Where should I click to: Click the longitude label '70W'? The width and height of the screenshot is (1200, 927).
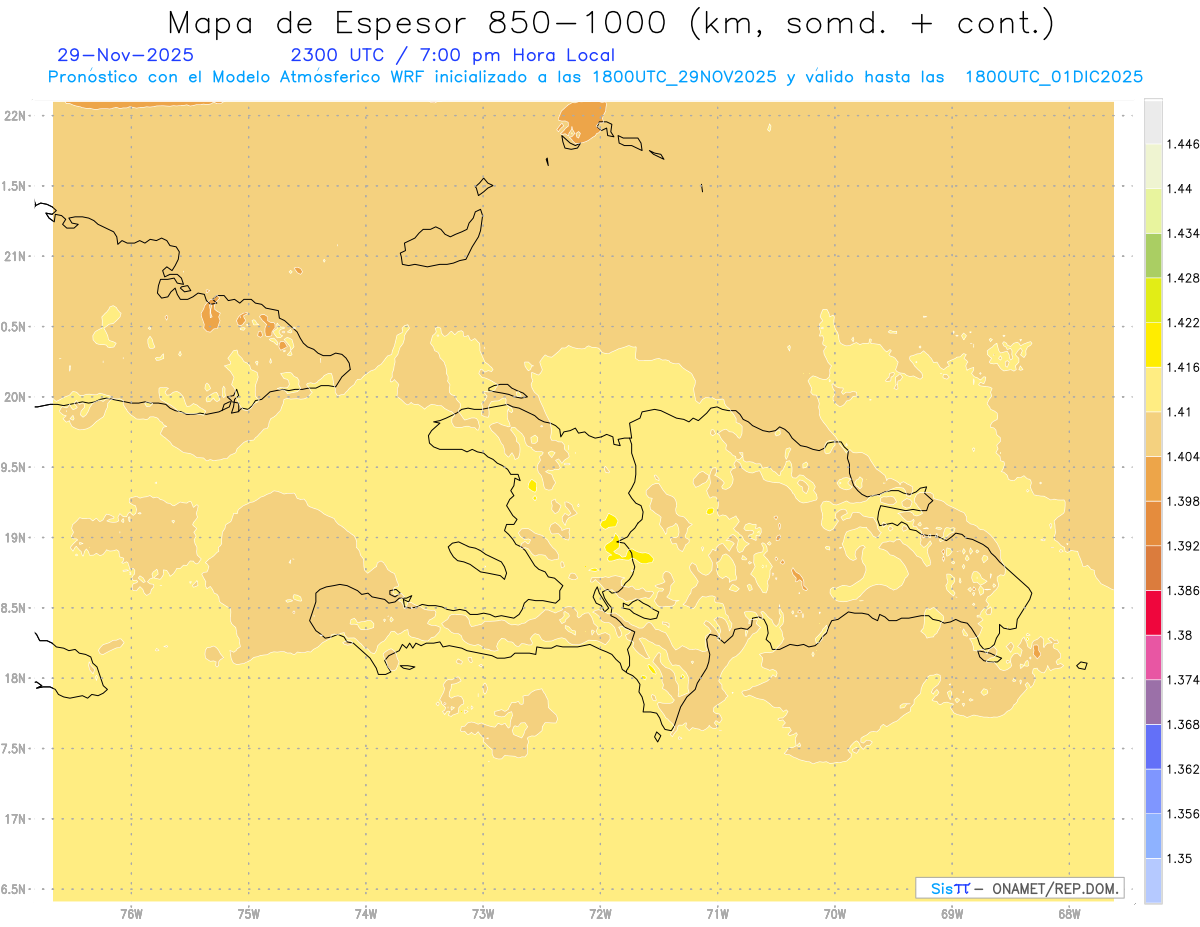coord(835,914)
